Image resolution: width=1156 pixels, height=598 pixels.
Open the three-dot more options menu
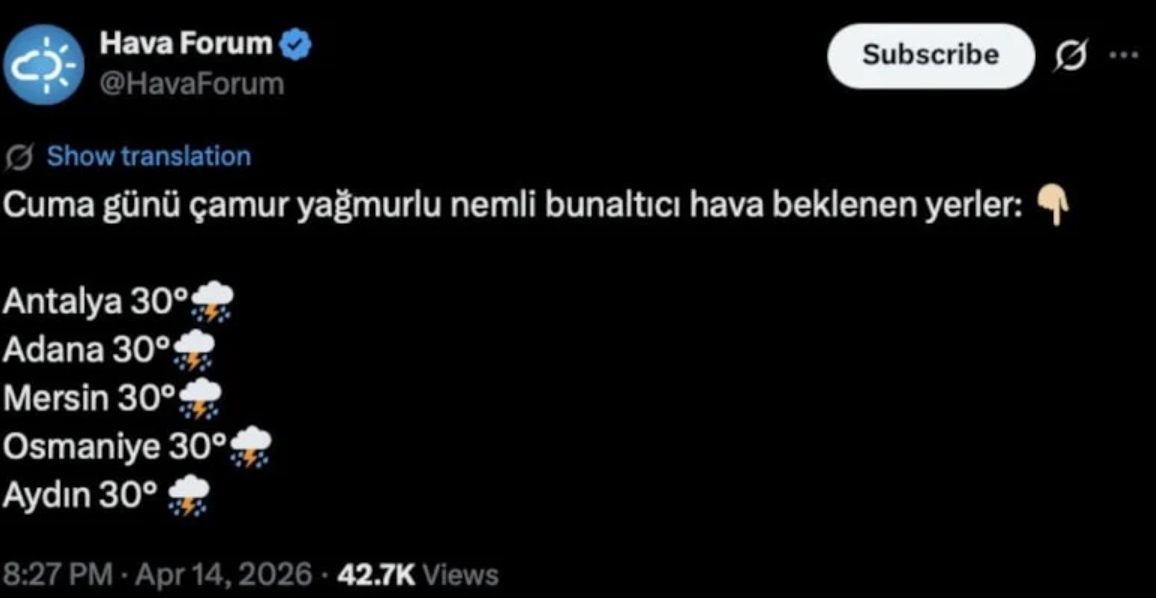[1124, 55]
